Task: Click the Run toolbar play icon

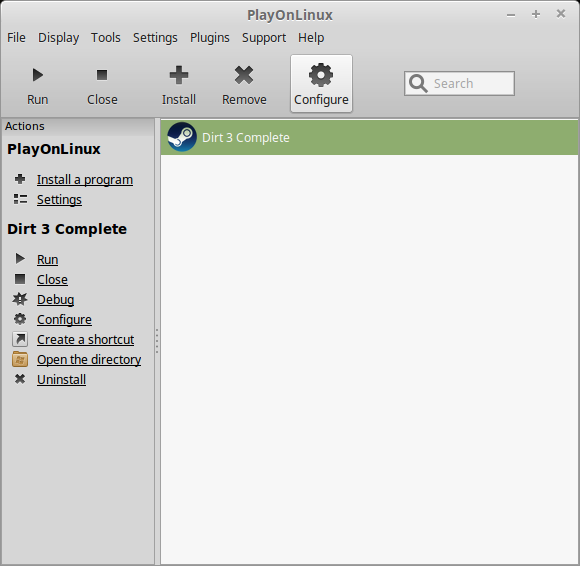Action: click(x=38, y=75)
